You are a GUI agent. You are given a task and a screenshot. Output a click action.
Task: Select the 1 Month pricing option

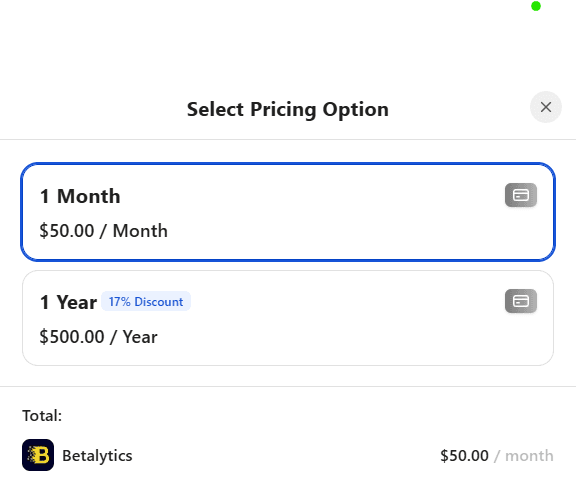(288, 212)
